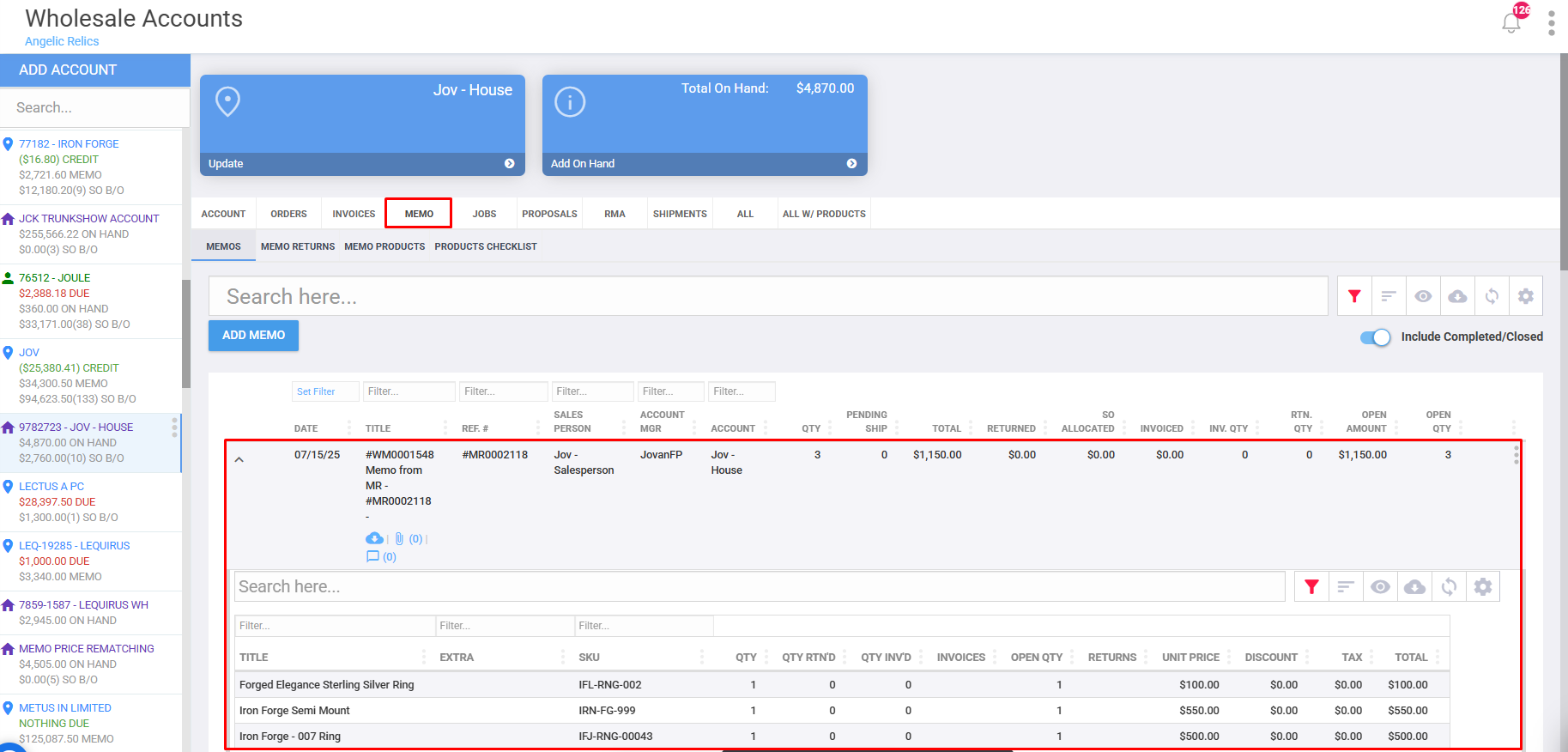1568x752 pixels.
Task: Open TOTAL column menu in memos table
Action: coord(971,428)
